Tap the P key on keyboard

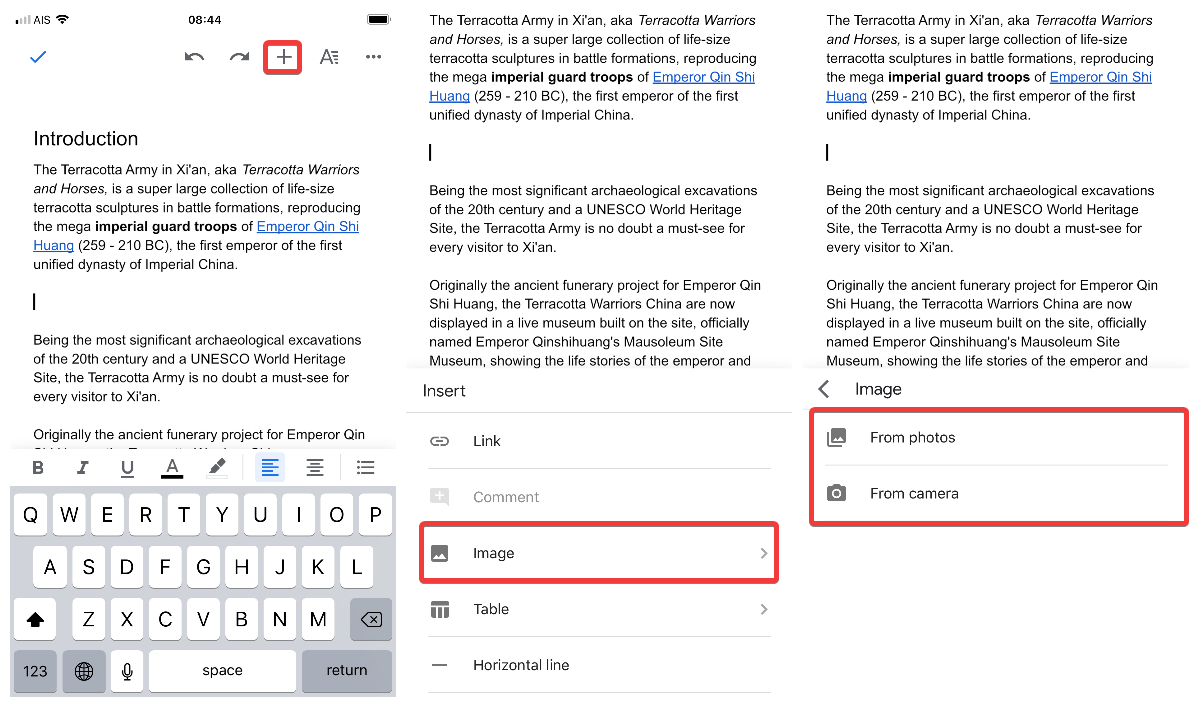click(x=375, y=515)
